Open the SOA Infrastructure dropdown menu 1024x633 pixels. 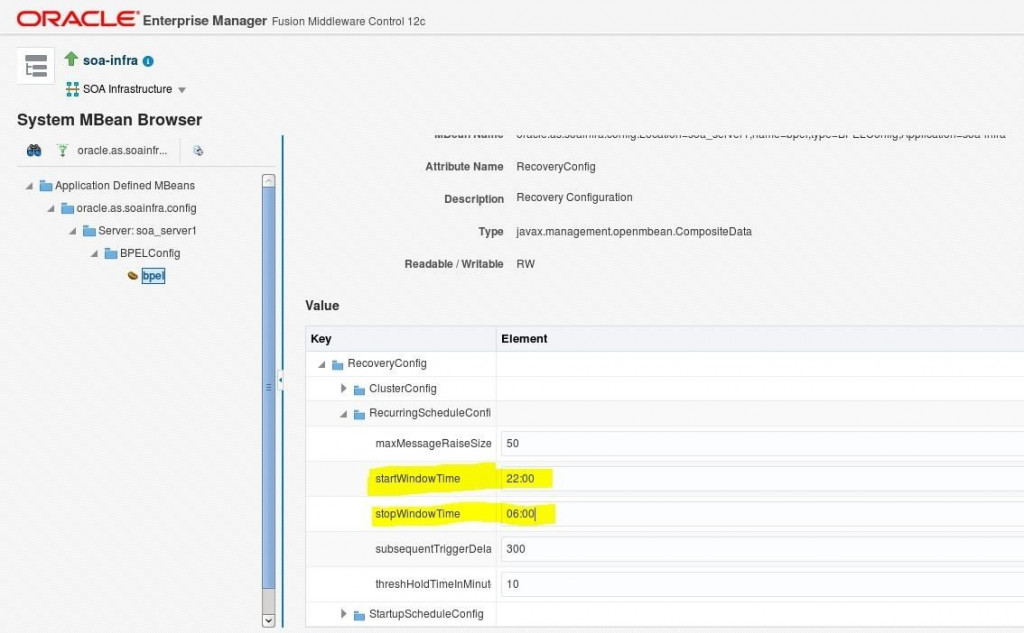182,90
